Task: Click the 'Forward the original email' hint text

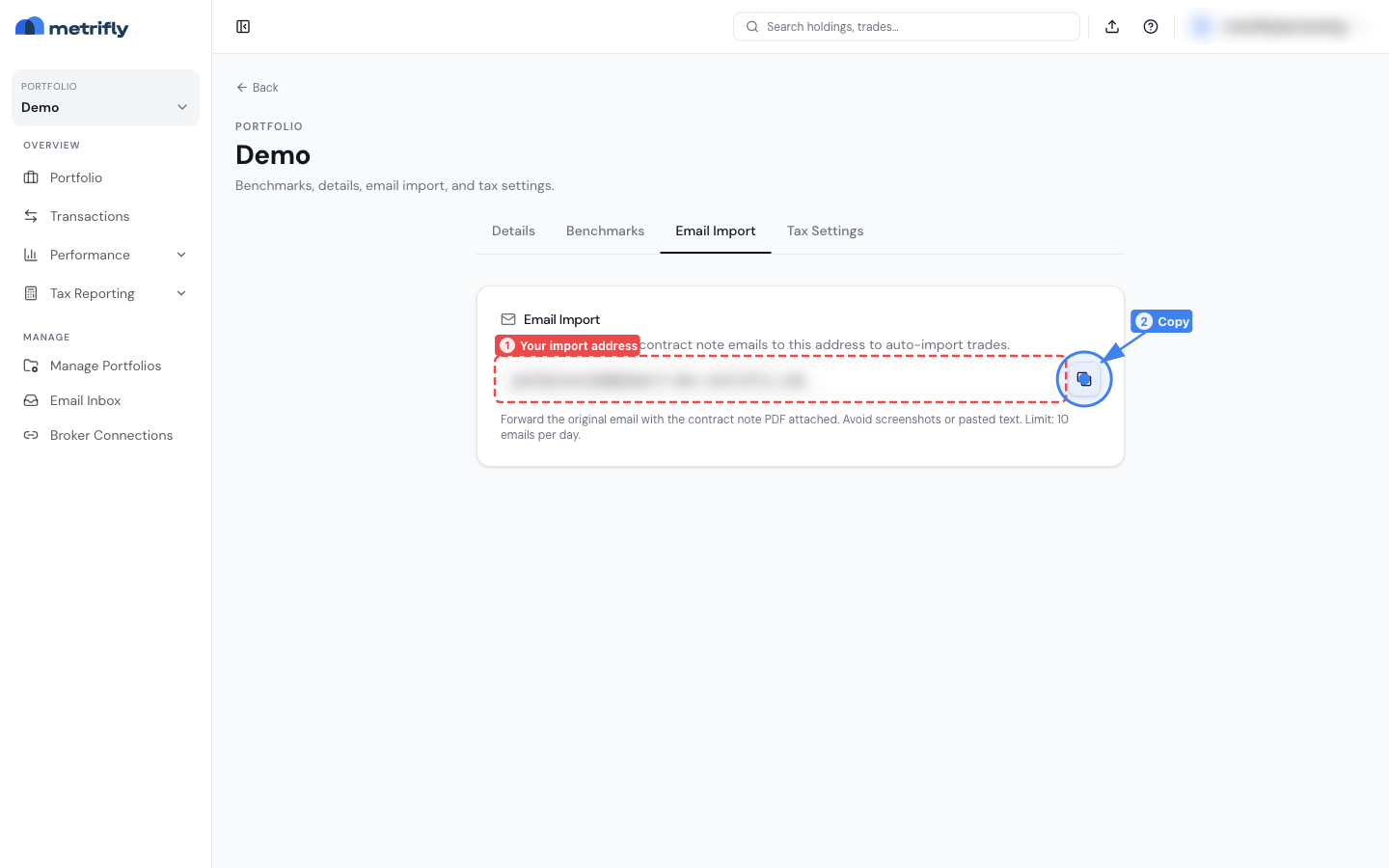Action: click(x=784, y=427)
